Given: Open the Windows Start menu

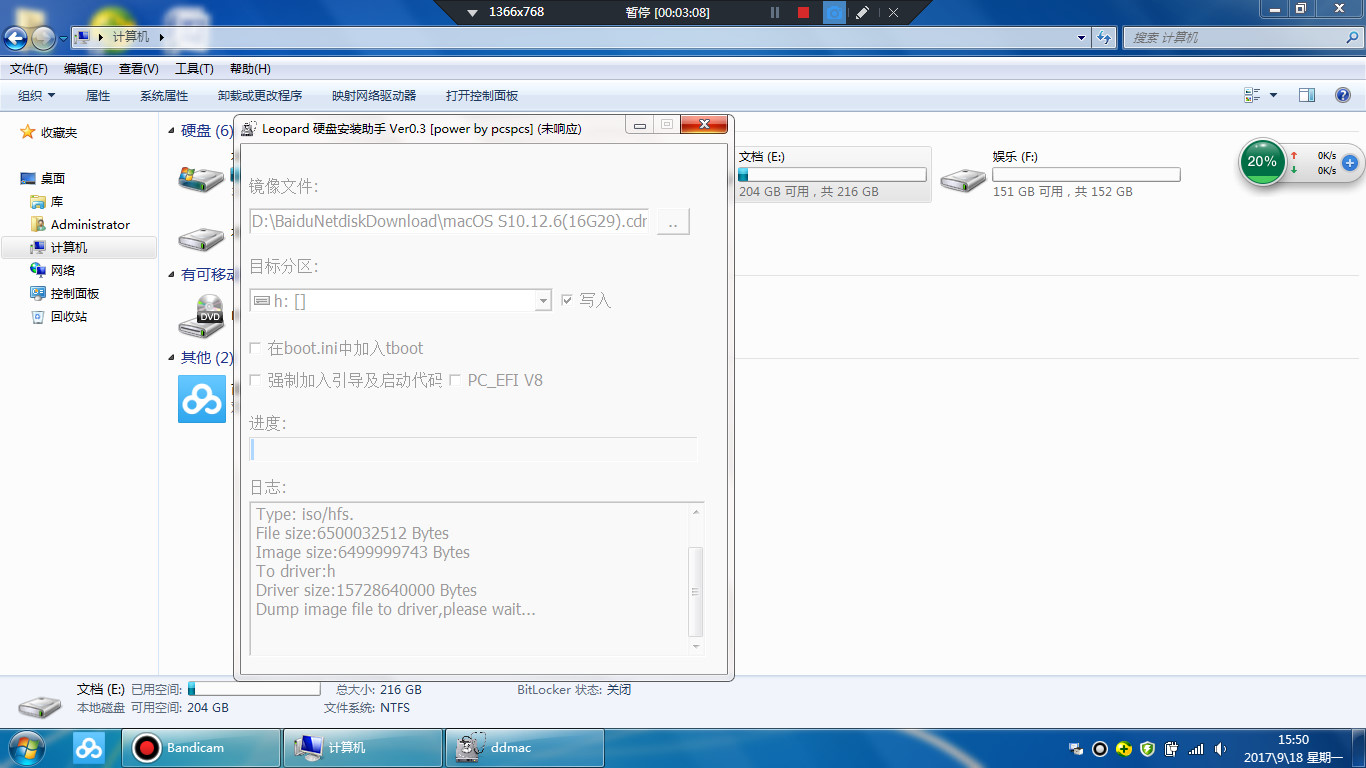Looking at the screenshot, I should click(x=25, y=748).
